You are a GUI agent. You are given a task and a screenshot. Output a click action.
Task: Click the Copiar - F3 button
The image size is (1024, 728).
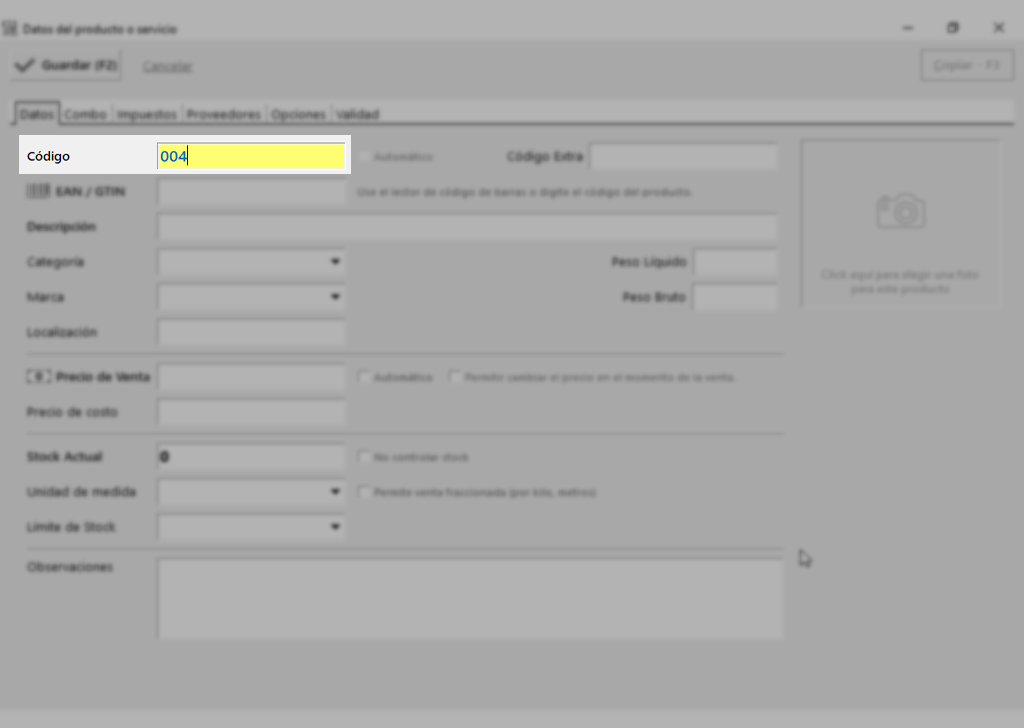[x=967, y=65]
